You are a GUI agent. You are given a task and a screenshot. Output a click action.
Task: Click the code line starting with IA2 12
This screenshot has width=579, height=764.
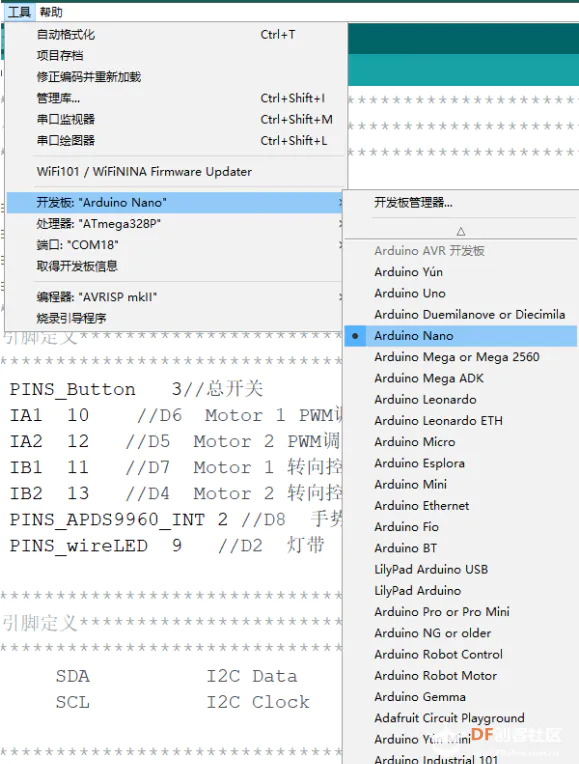point(175,441)
